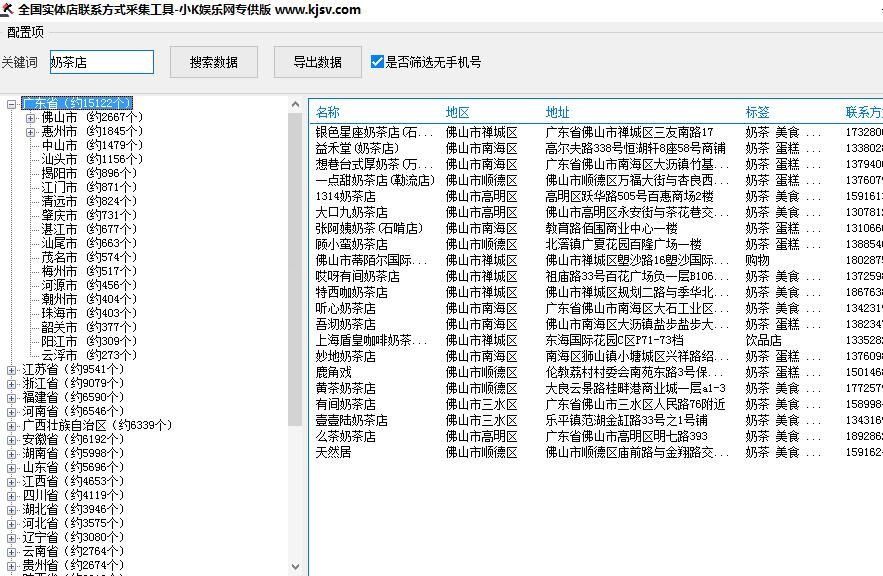Viewport: 883px width, 576px height.
Task: Expand the 佛山市 tree node
Action: click(x=31, y=118)
